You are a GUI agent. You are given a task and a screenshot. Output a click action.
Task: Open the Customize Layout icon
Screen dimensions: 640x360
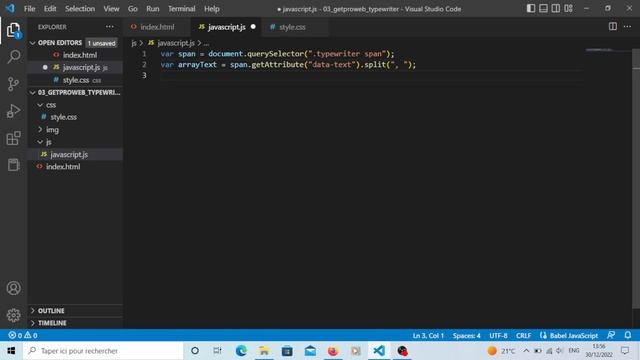tap(569, 9)
